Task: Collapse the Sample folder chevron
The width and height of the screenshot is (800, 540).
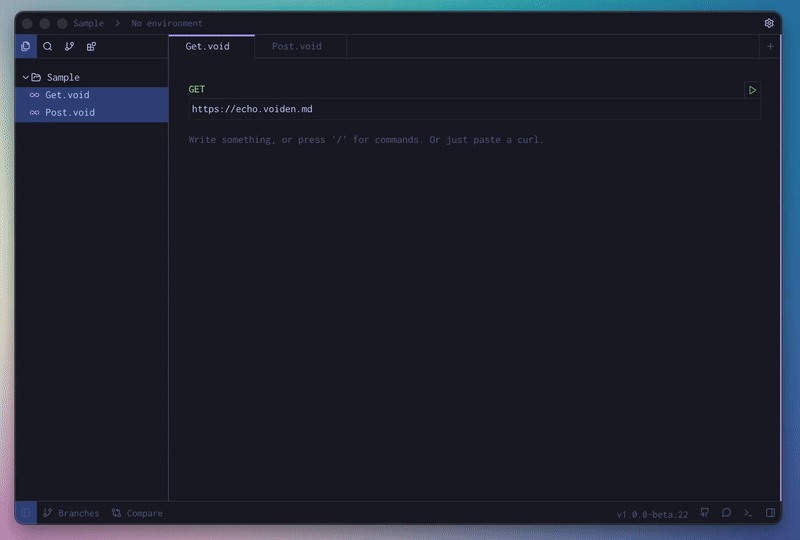Action: 25,77
